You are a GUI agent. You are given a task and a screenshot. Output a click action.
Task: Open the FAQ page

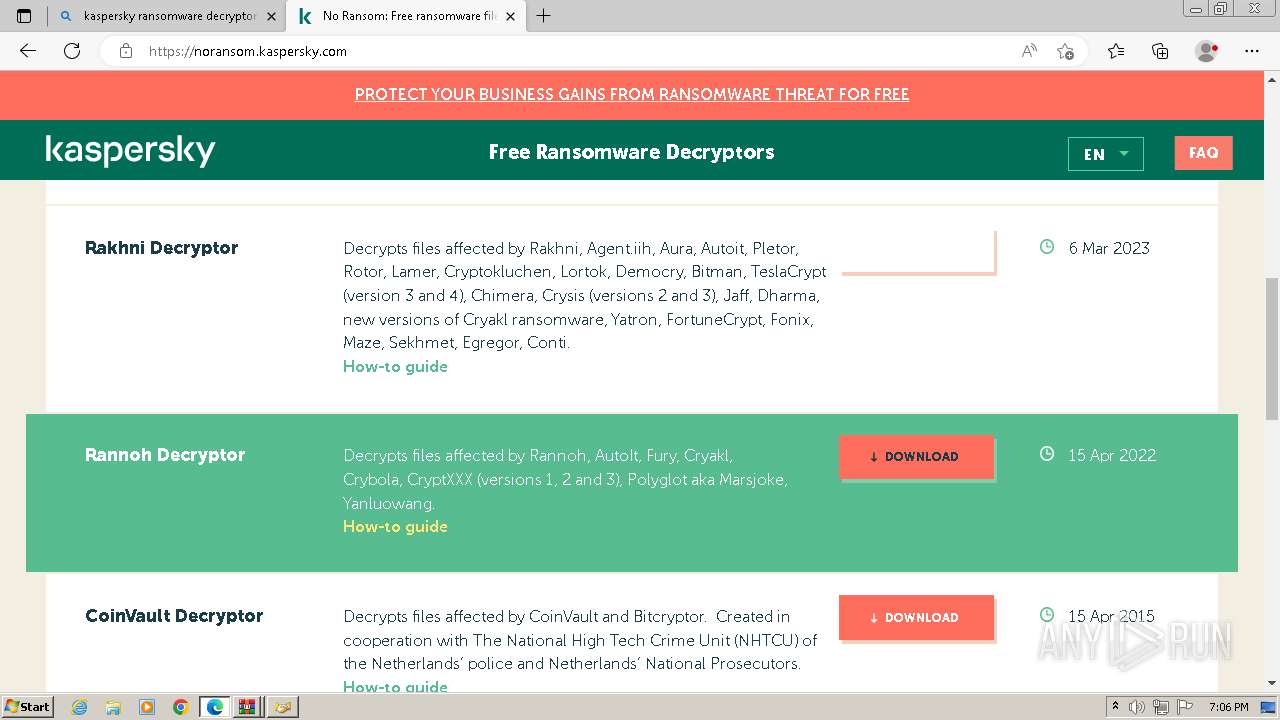pos(1203,153)
